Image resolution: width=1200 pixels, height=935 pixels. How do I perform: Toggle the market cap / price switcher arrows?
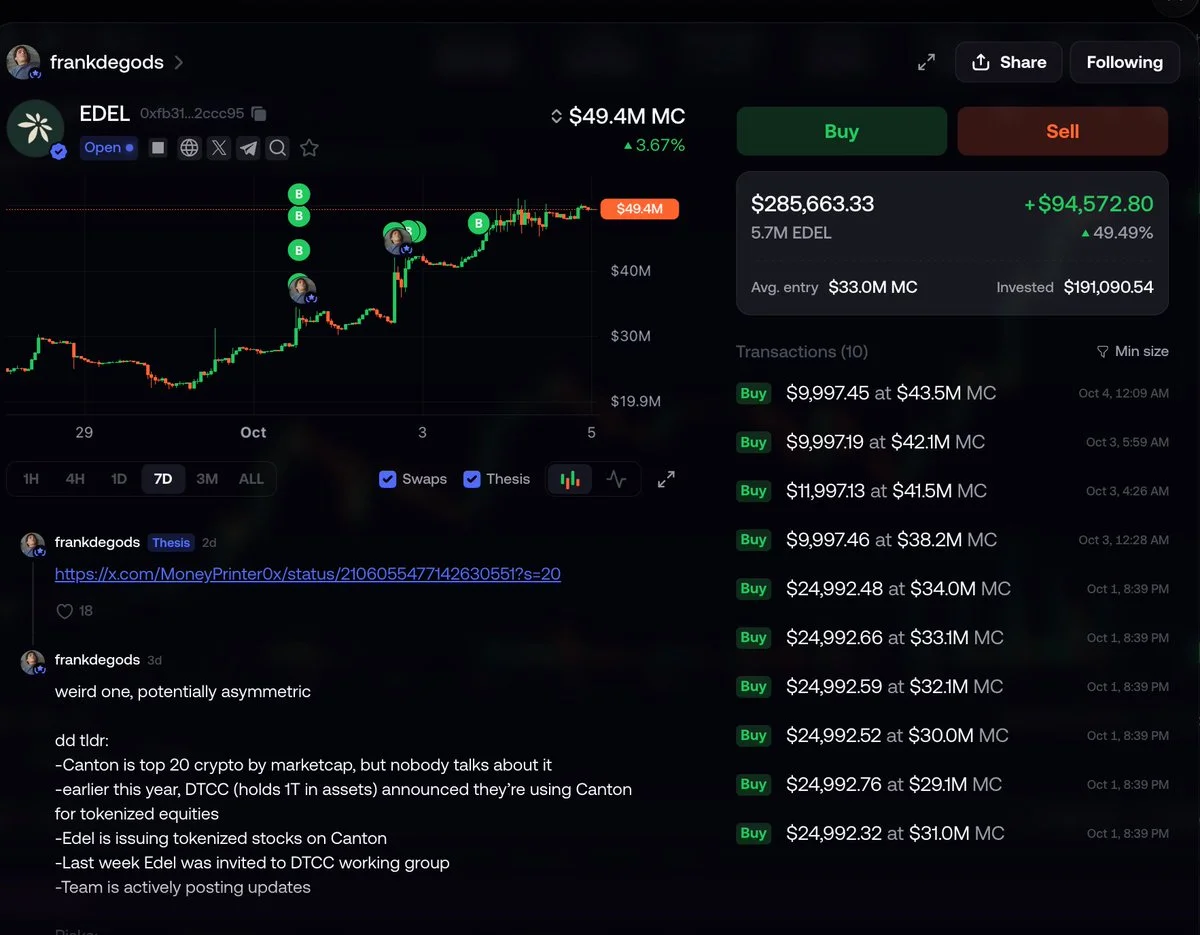(557, 117)
